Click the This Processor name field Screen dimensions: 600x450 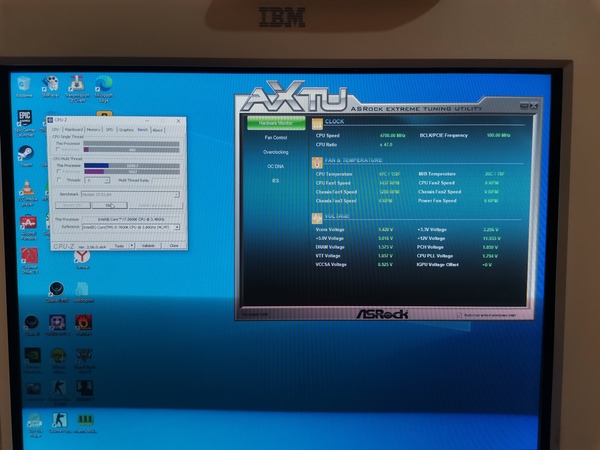[131, 219]
